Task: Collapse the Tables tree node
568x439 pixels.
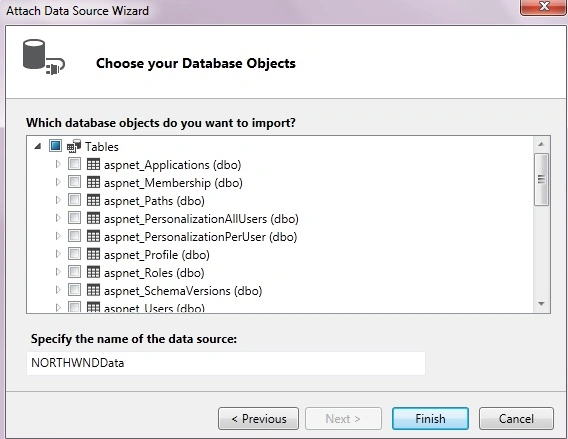Action: pos(38,146)
